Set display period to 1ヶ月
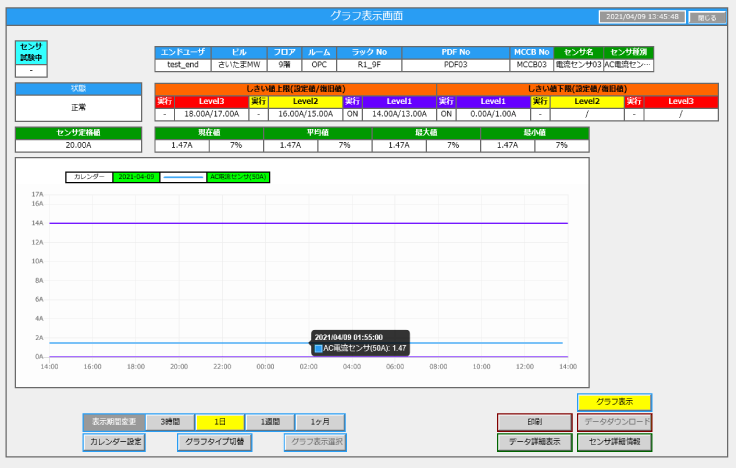The height and width of the screenshot is (468, 736). click(320, 422)
